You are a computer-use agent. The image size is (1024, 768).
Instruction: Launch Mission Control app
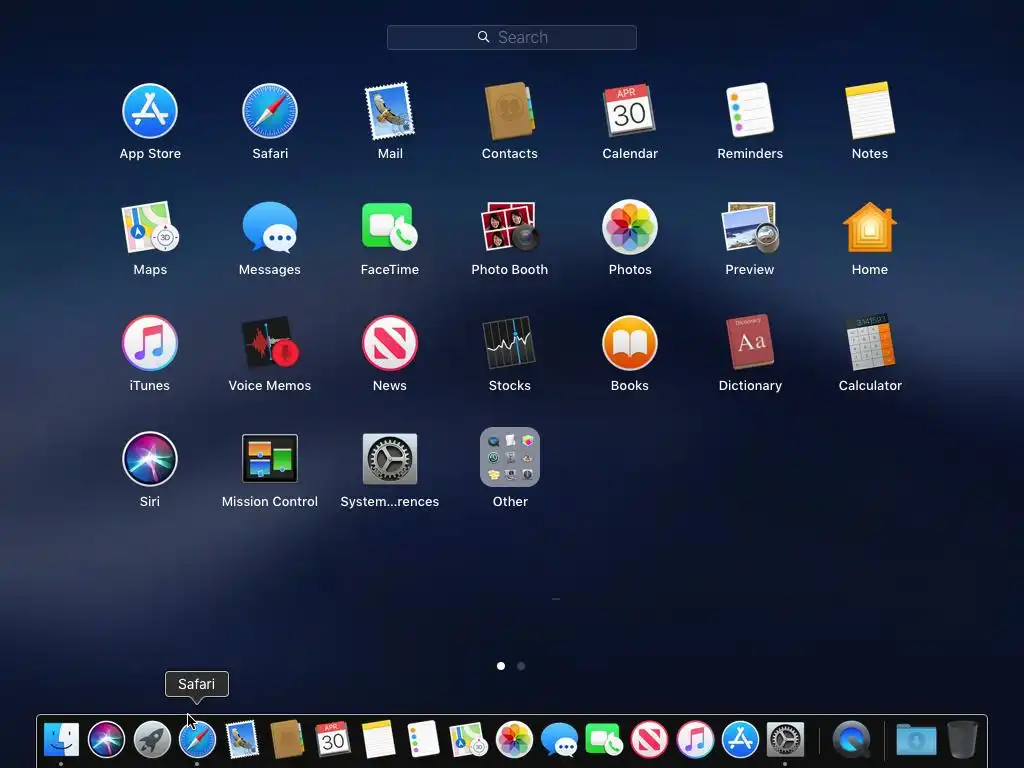pos(270,458)
